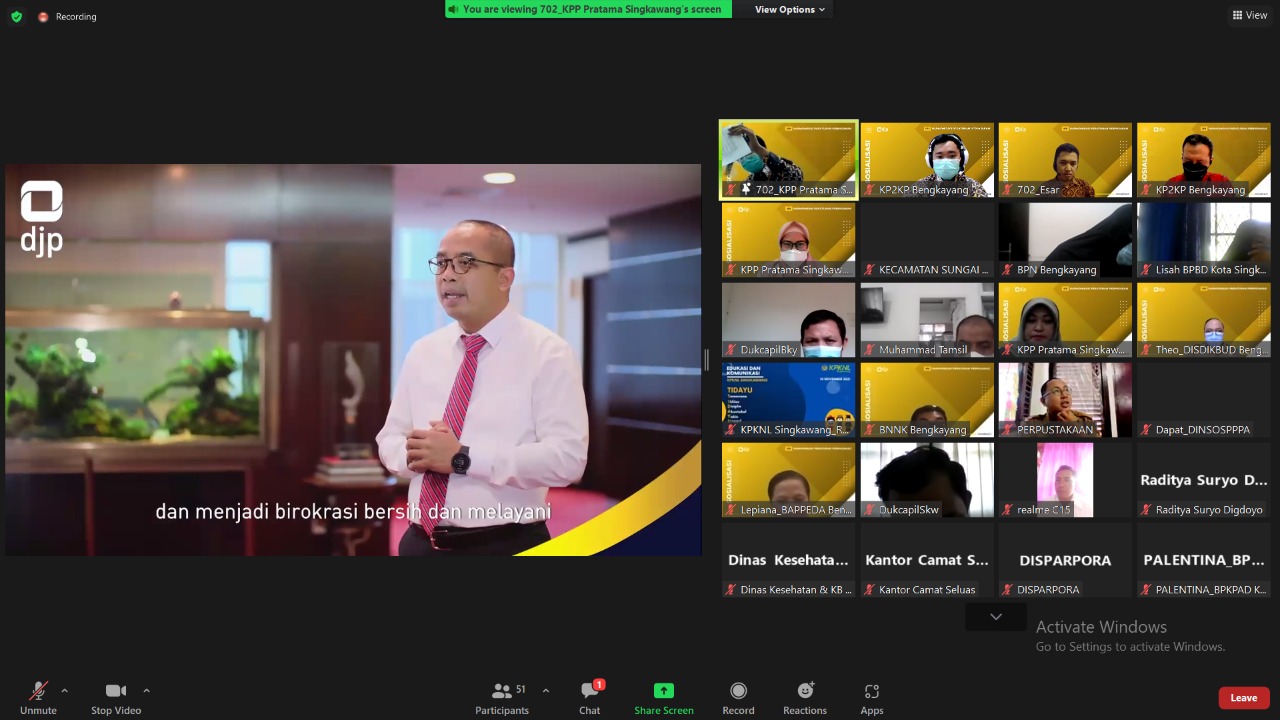Click the red Leave button
1280x720 pixels.
pos(1243,698)
